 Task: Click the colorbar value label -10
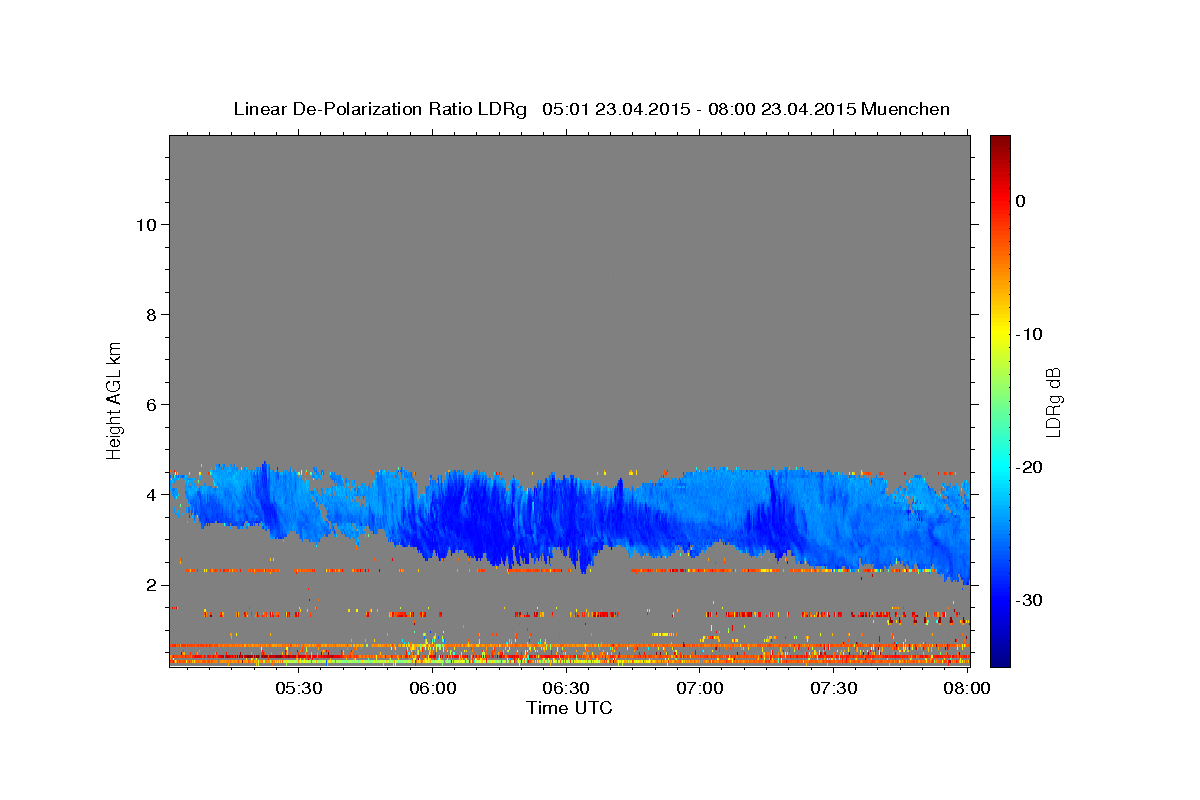pos(1029,334)
